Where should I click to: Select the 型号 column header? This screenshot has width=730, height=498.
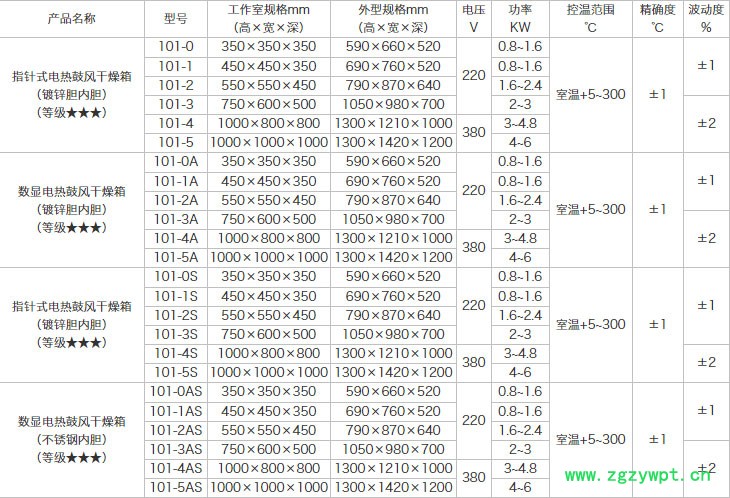(x=176, y=19)
